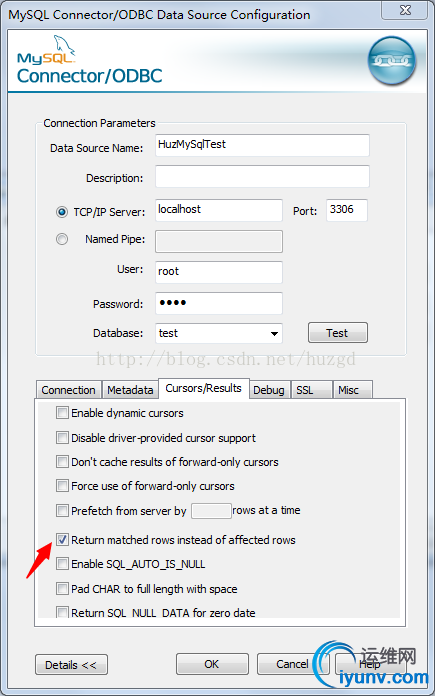The height and width of the screenshot is (696, 435).
Task: Click the empty Description field
Action: tap(262, 177)
